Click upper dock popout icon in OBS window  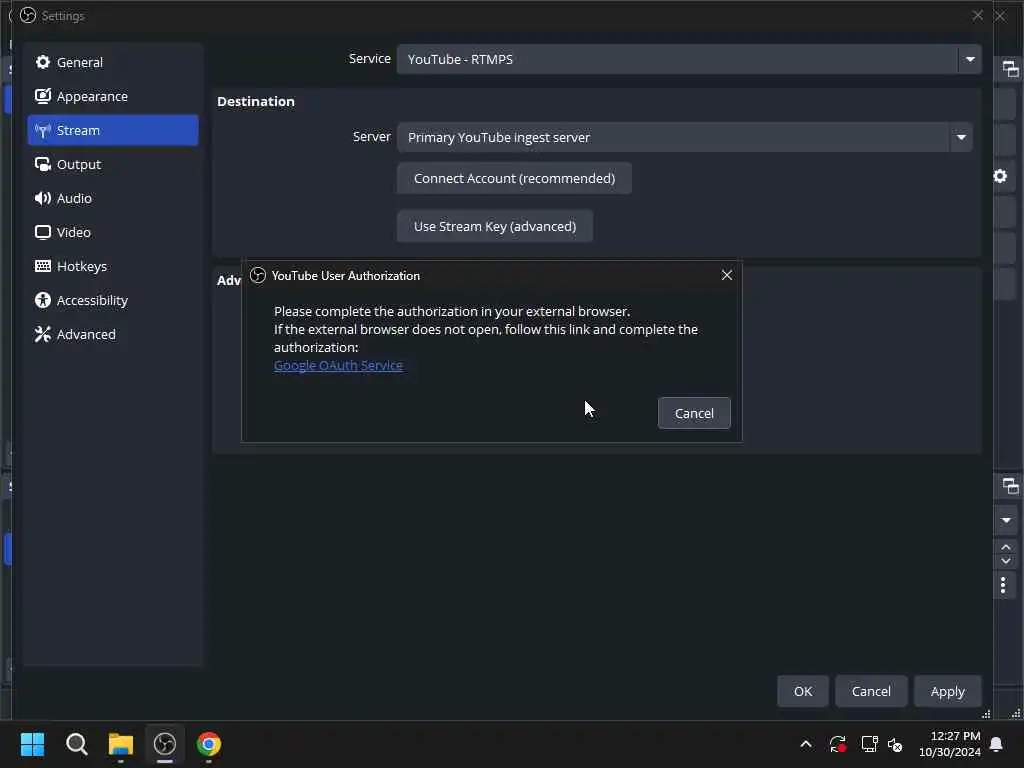coord(1010,69)
